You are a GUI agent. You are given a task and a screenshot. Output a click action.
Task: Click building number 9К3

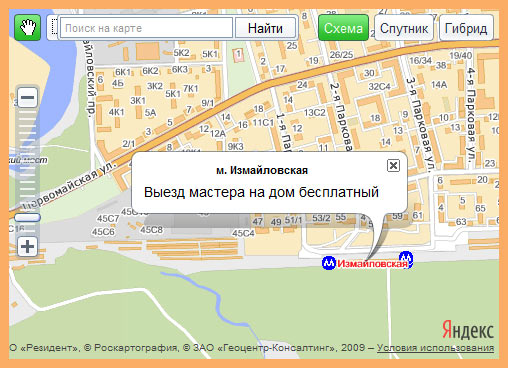[235, 146]
